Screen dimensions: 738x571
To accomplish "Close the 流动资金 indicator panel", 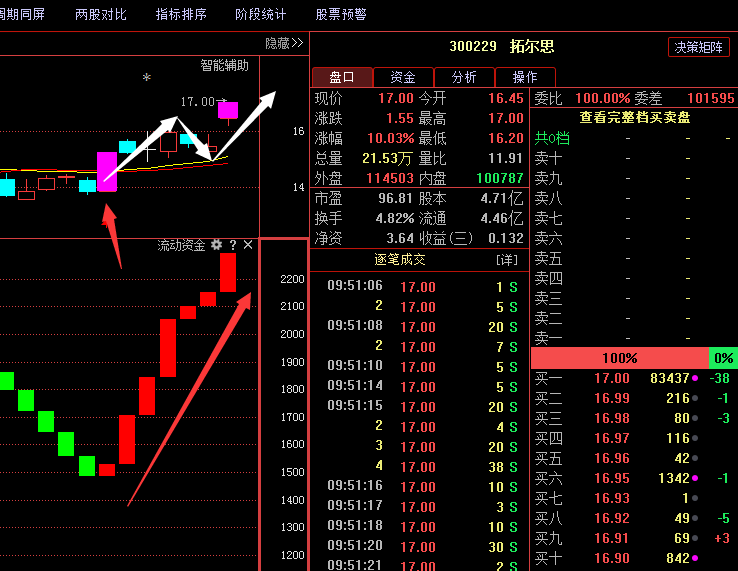I will (x=248, y=245).
